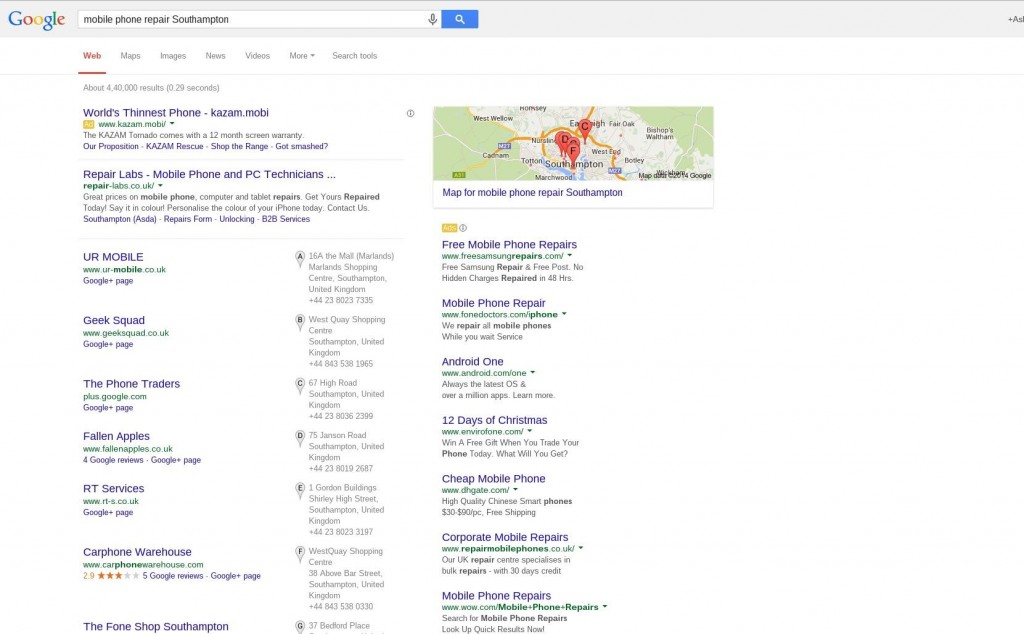
Task: Open dropdown arrow next to www.kazam.mobi URL
Action: [x=172, y=123]
